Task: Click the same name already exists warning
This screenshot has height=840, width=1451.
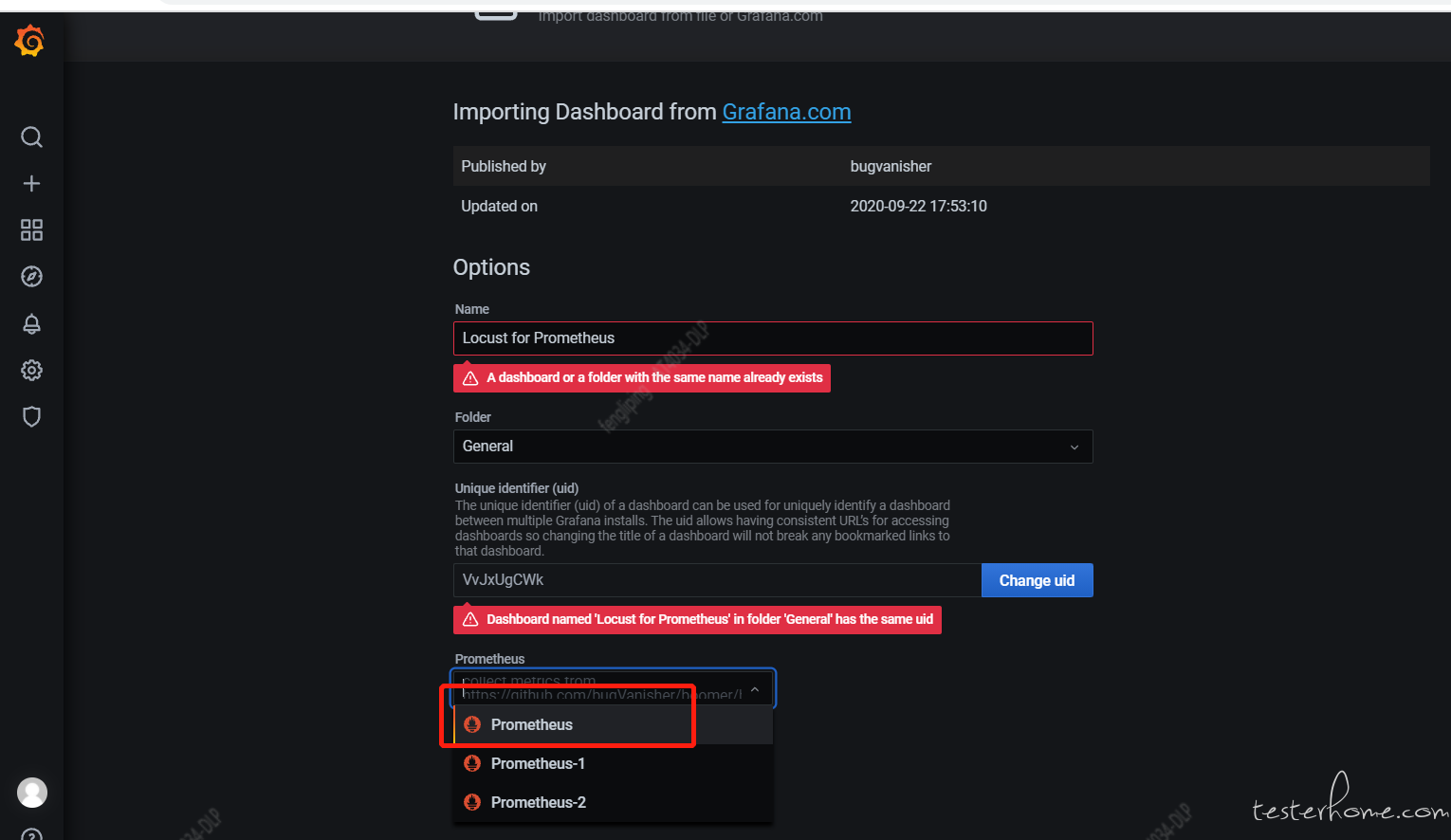Action: (642, 378)
